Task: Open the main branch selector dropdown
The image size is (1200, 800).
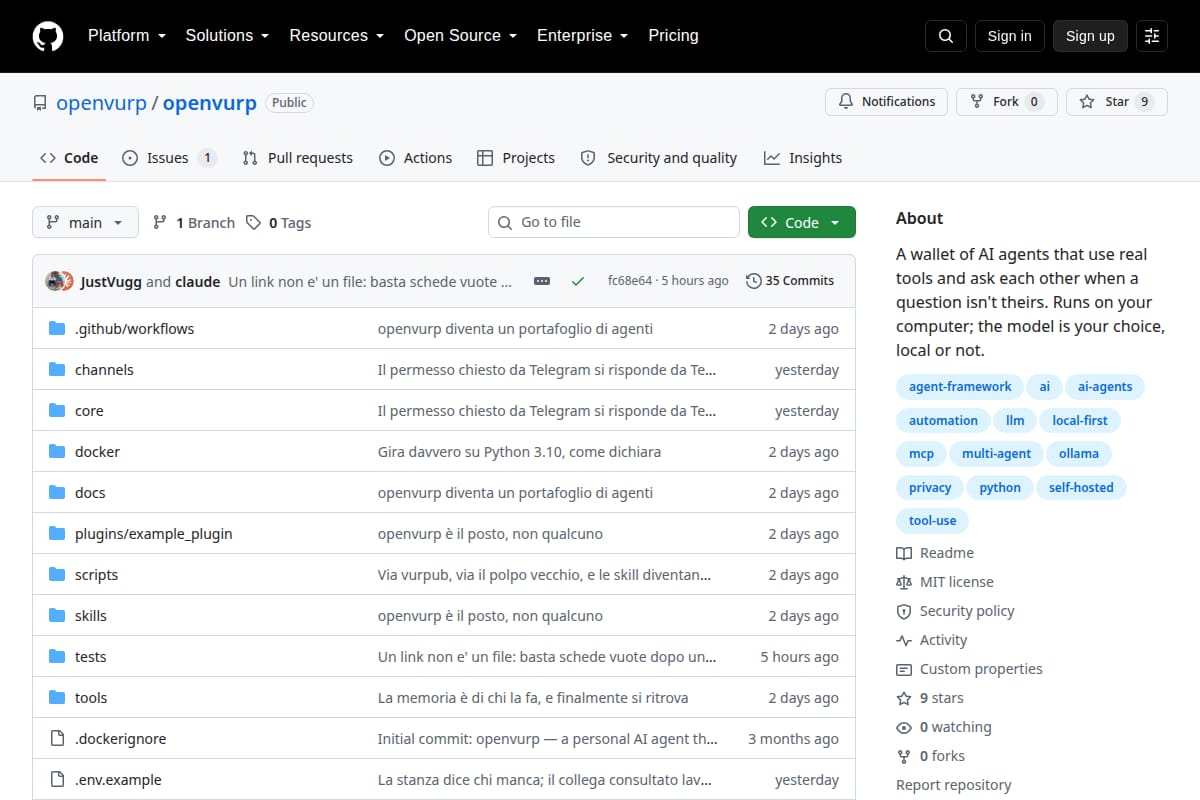Action: point(85,223)
